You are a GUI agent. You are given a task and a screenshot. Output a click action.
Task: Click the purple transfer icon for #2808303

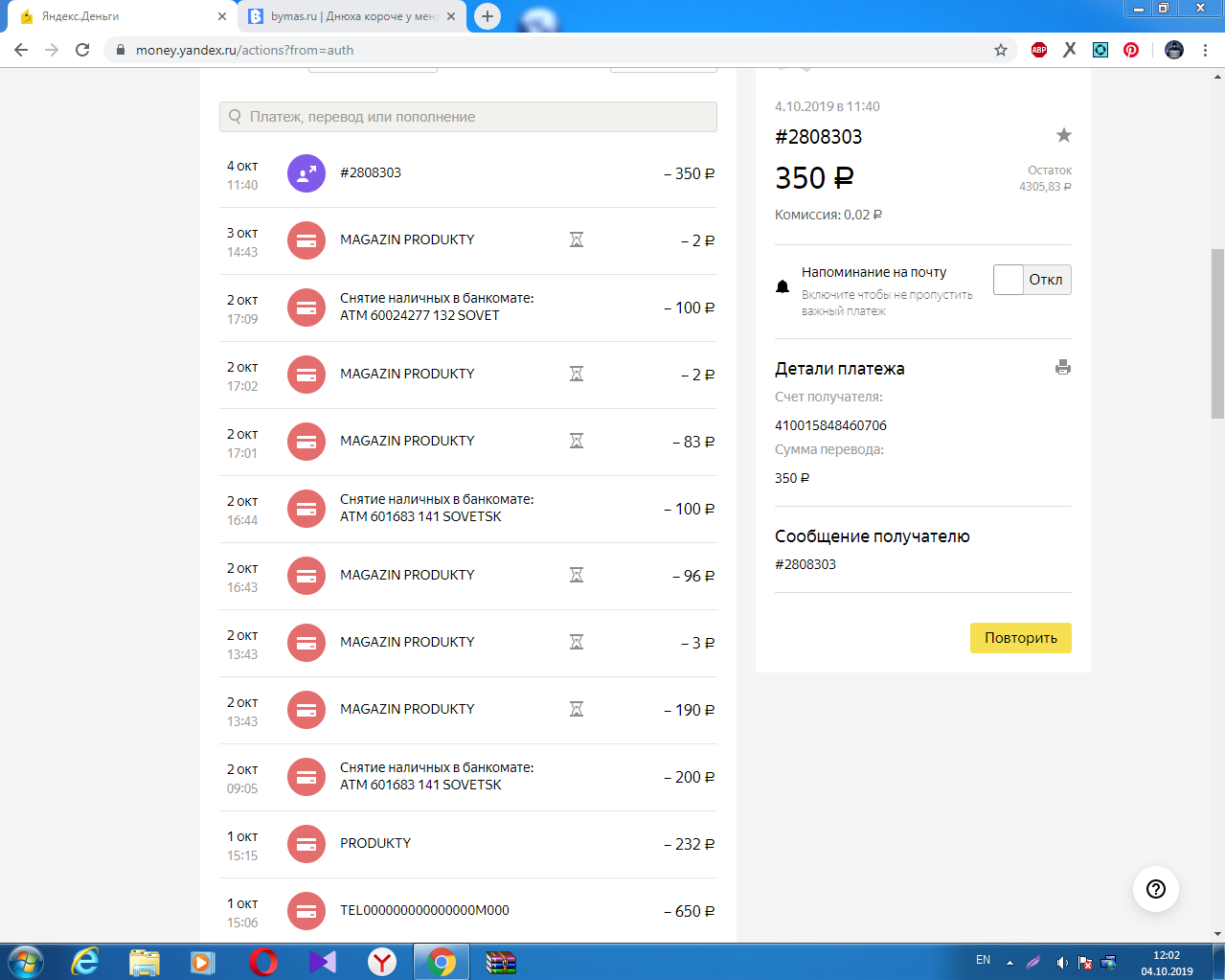(x=306, y=173)
